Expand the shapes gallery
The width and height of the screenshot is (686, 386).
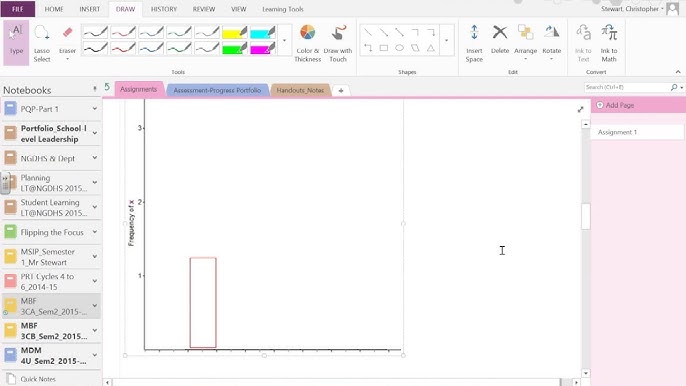(x=447, y=40)
